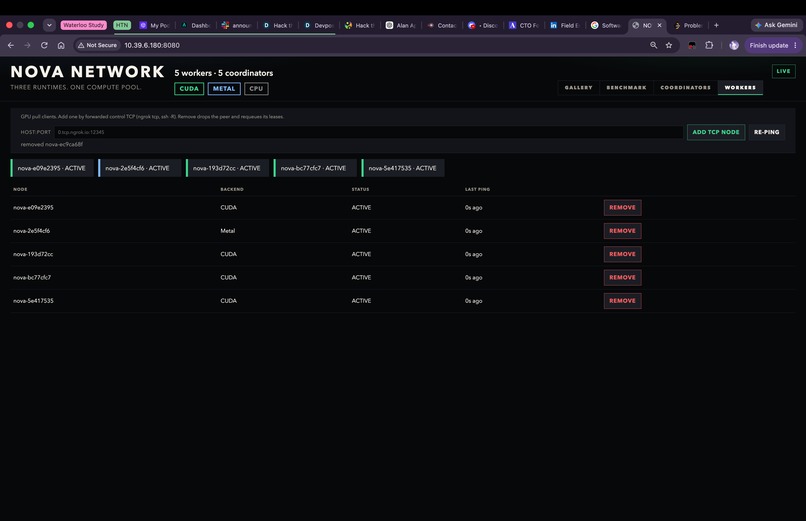Open the profile avatar icon

[x=734, y=45]
